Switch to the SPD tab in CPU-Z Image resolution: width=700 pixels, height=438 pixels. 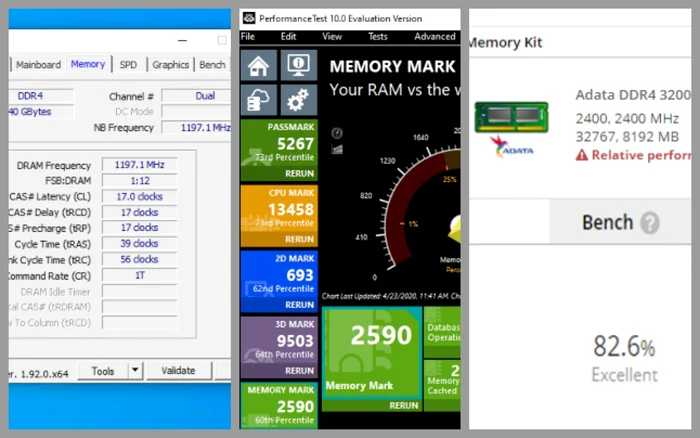point(128,65)
